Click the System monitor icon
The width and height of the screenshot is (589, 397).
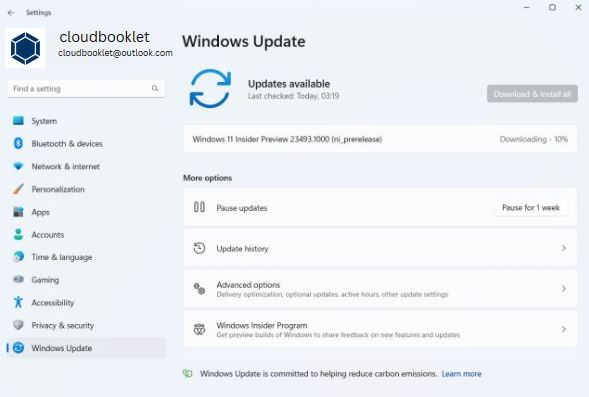point(18,121)
